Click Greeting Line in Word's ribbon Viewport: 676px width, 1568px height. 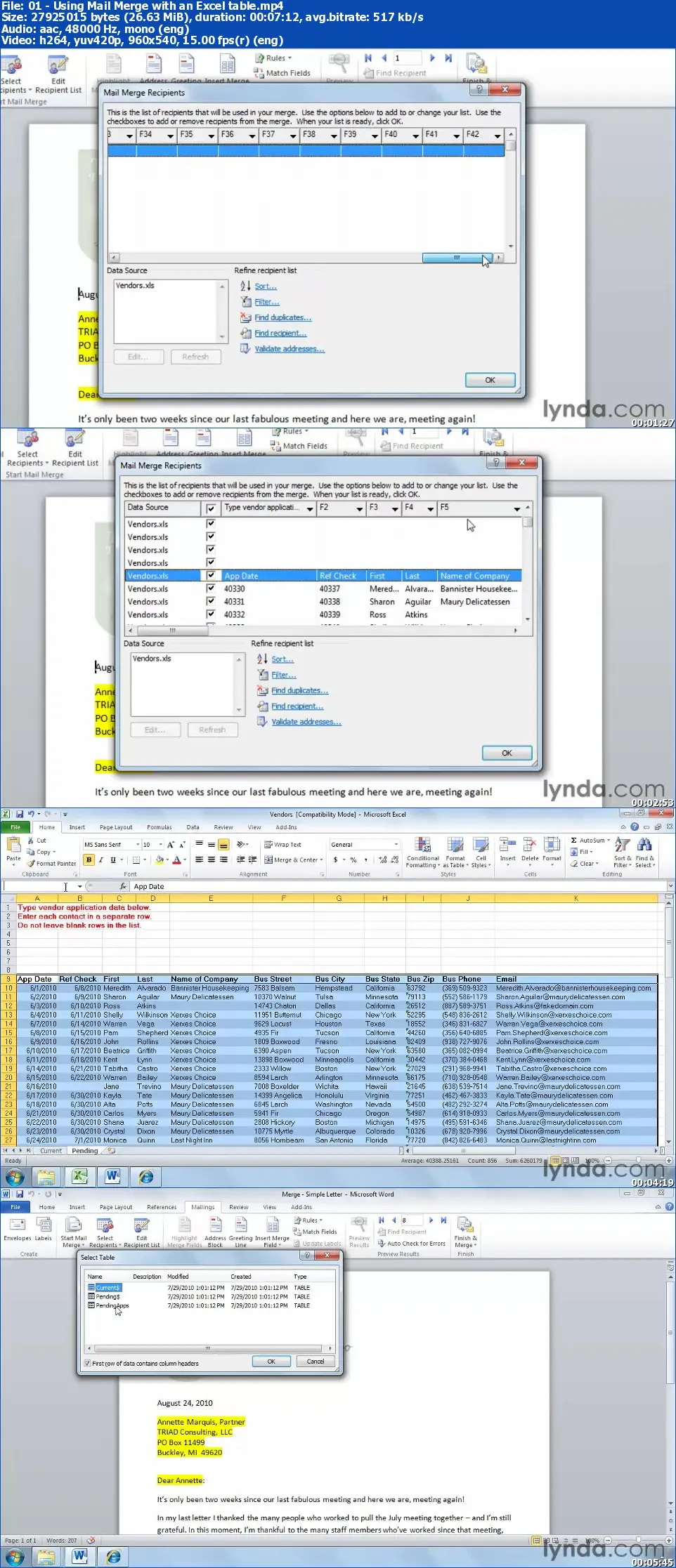click(x=240, y=1232)
